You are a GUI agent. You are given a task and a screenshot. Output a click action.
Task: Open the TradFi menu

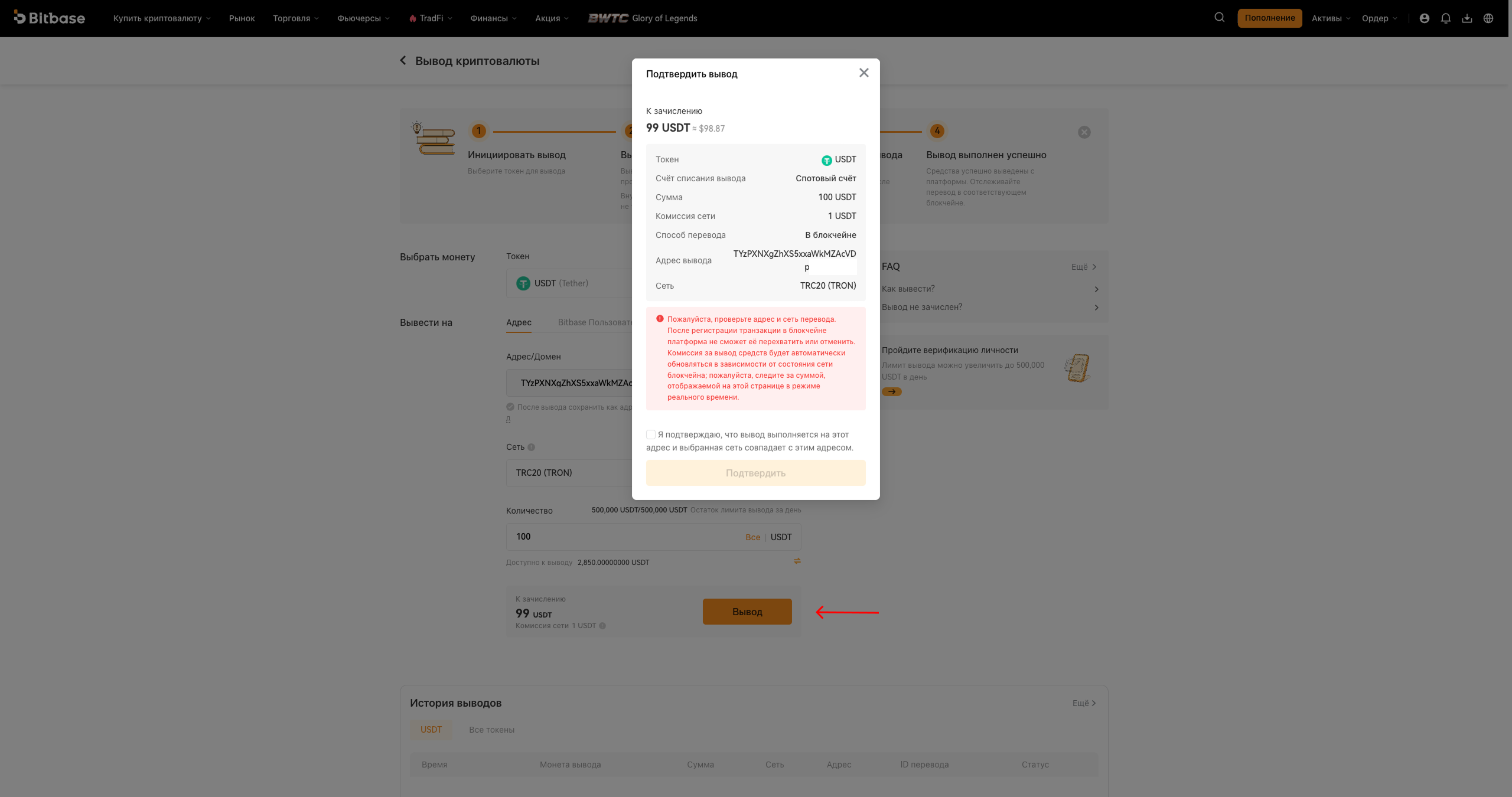[x=431, y=18]
